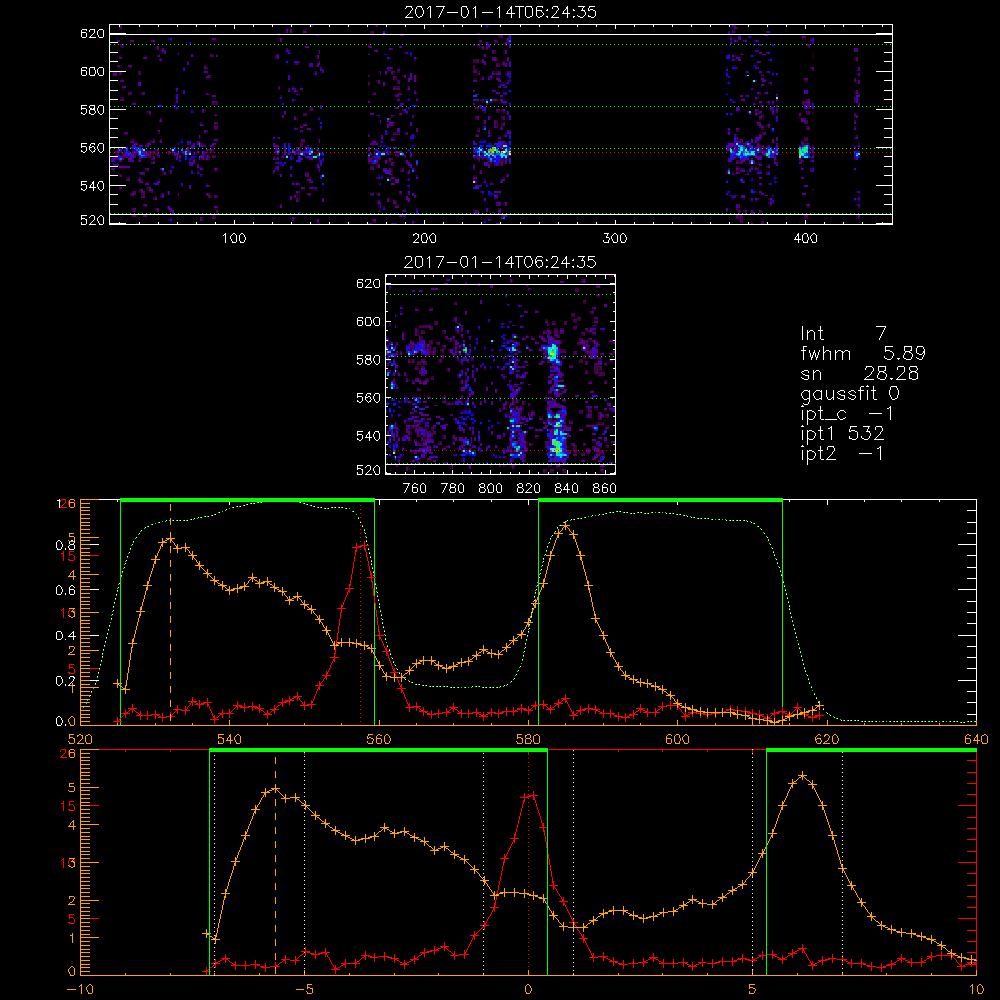1000x1000 pixels.
Task: Click the x-axis label 100 on the wide spectrogram
Action: pyautogui.click(x=234, y=239)
